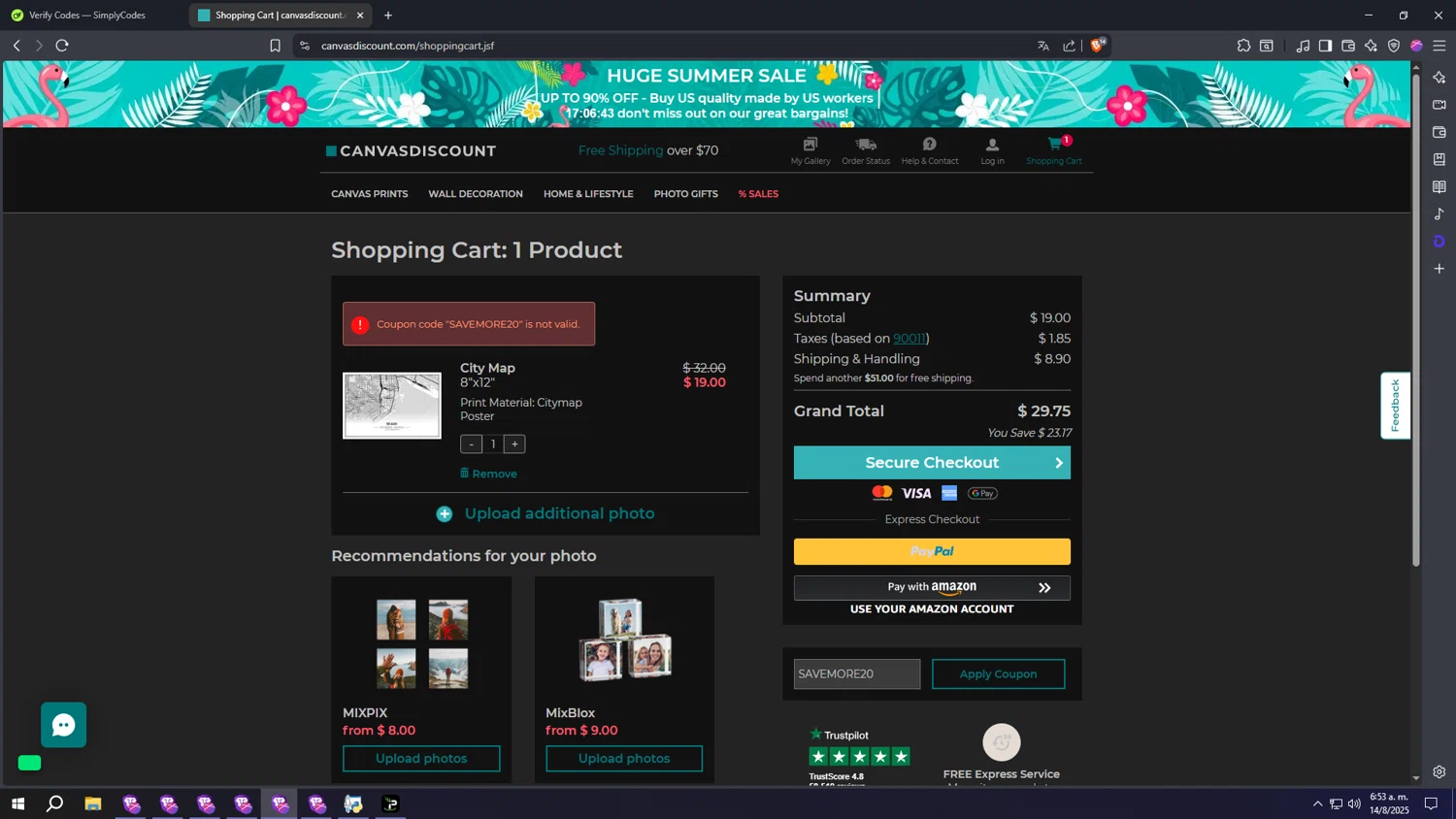Click page vertical scrollbar
Screen dimensions: 1456x819
click(1416, 320)
